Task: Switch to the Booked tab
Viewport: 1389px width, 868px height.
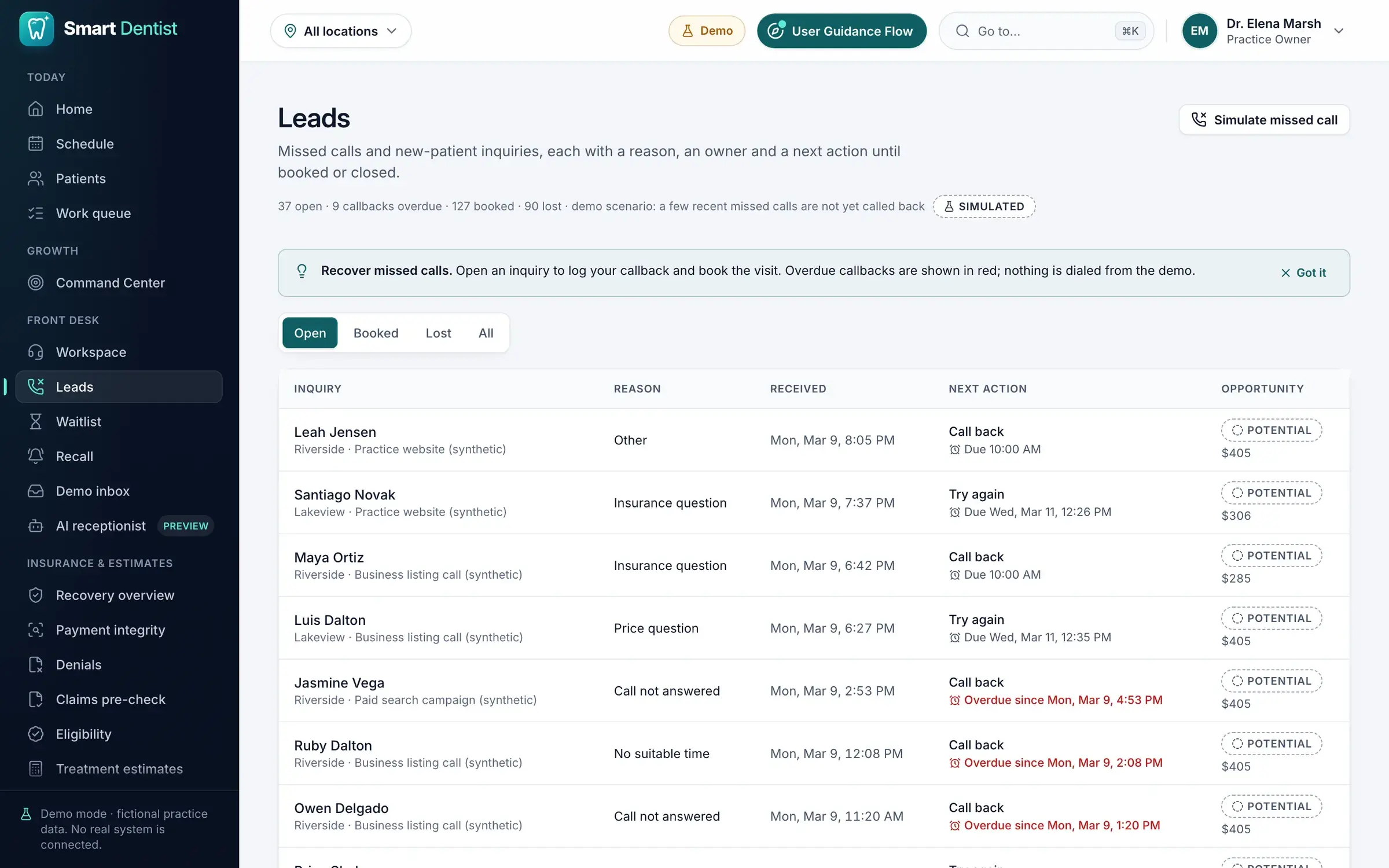Action: (376, 333)
